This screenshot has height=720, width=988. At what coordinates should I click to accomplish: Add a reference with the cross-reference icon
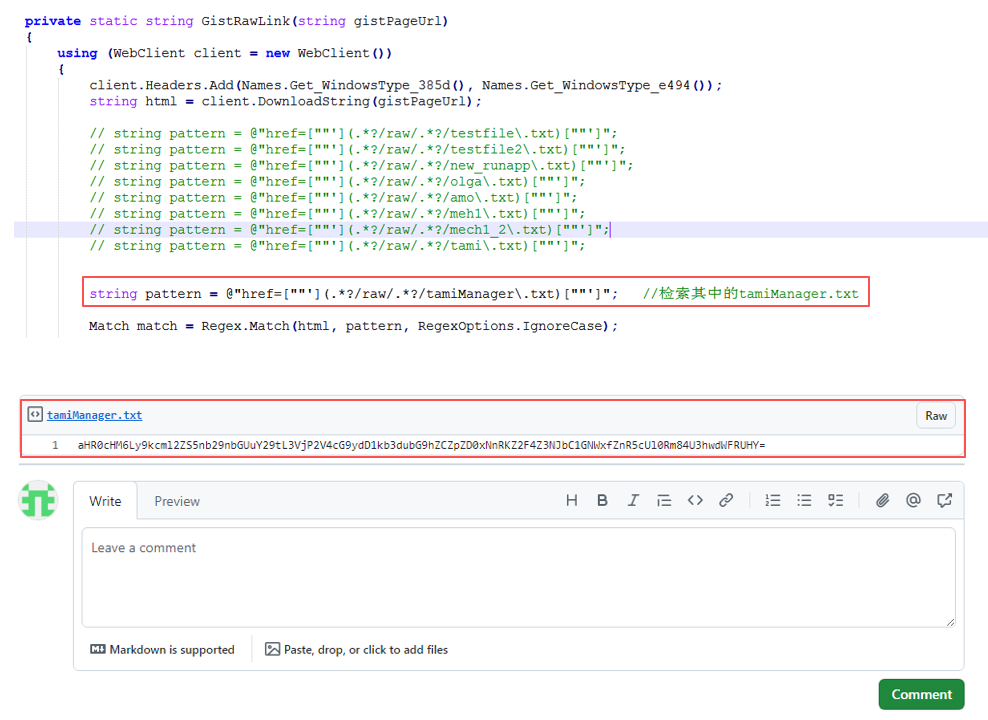click(x=944, y=500)
